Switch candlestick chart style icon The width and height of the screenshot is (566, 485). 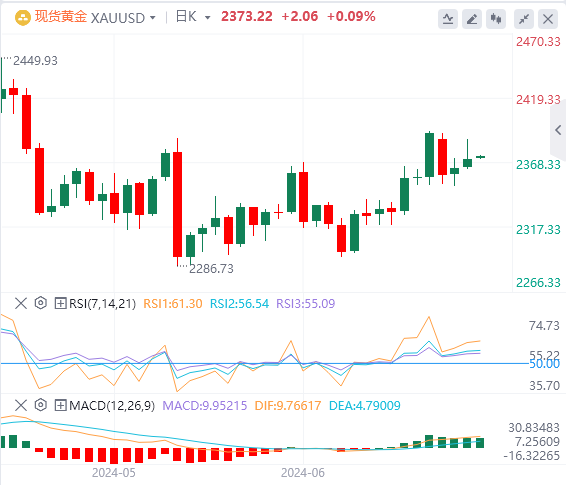tap(496, 19)
